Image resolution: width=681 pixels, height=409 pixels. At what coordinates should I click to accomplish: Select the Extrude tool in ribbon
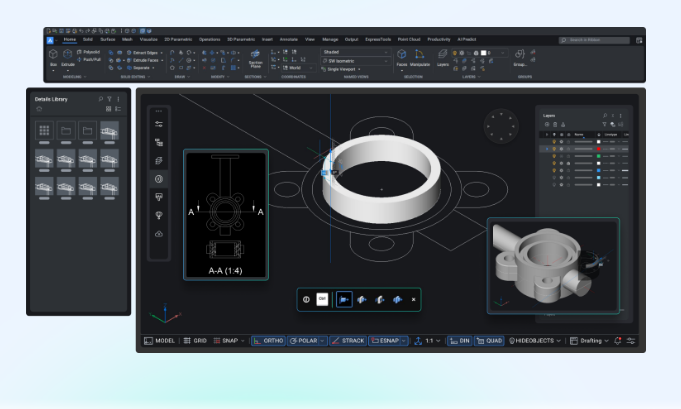(x=68, y=57)
